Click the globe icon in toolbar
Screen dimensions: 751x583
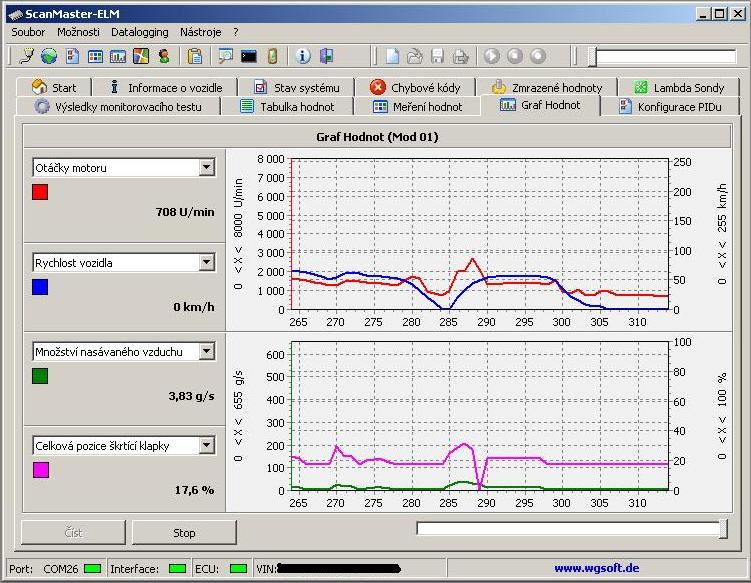49,56
